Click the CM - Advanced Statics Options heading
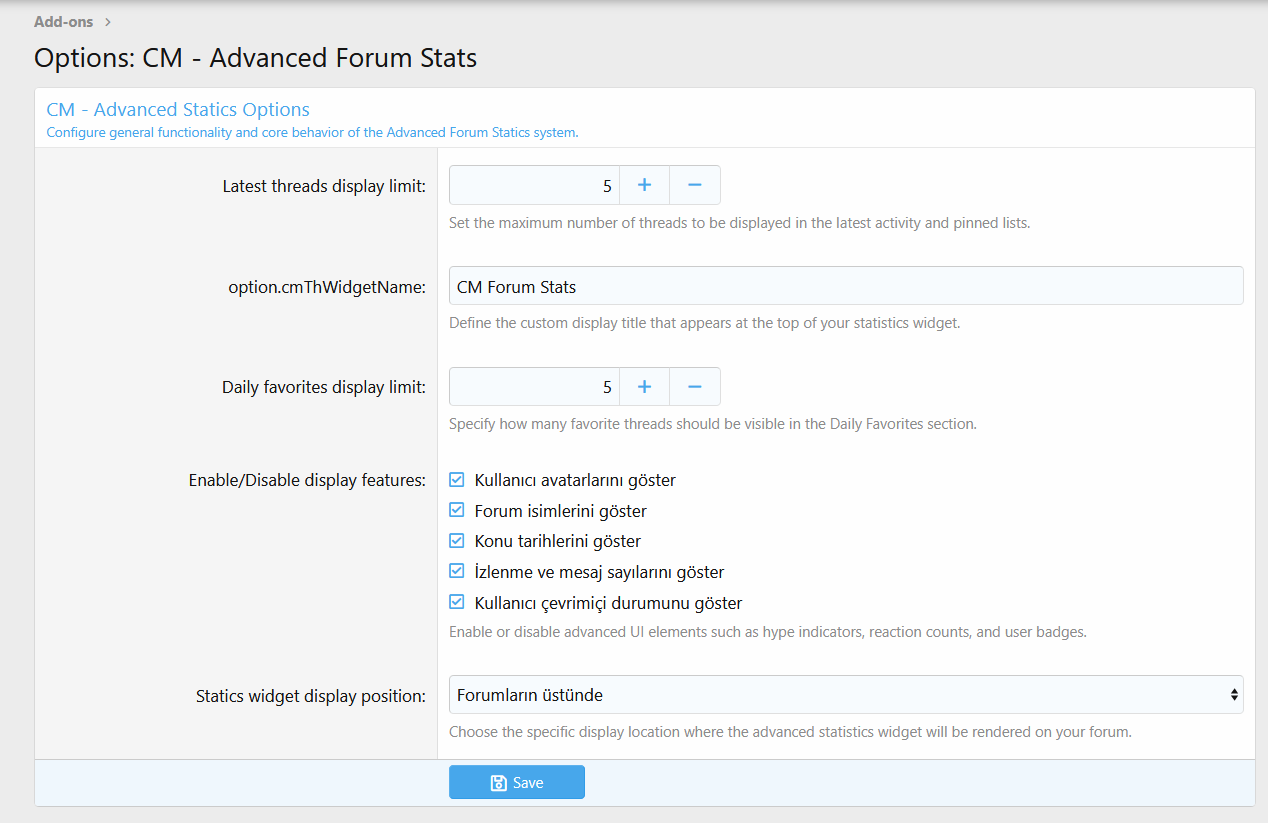This screenshot has width=1268, height=823. click(x=178, y=110)
